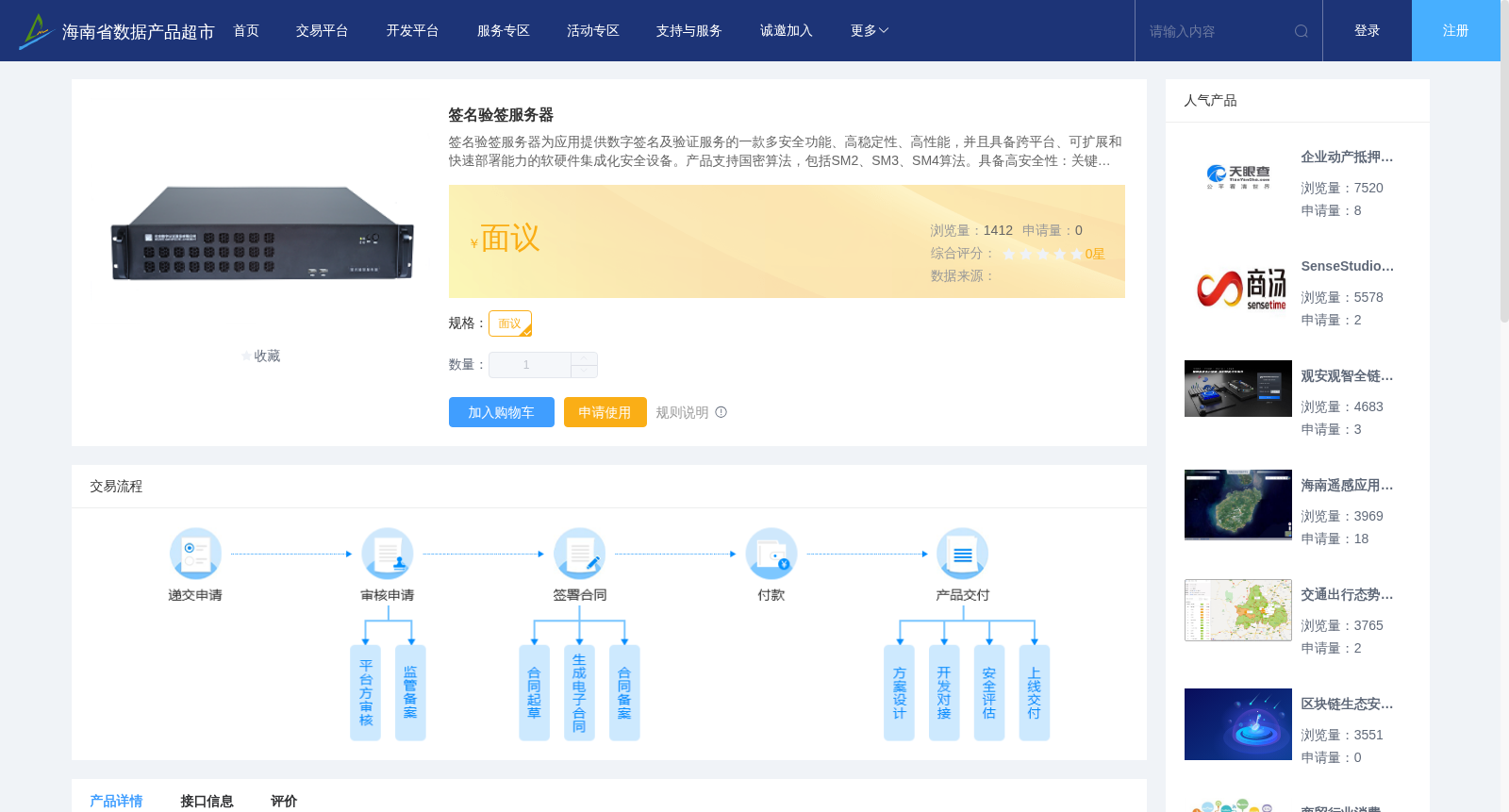
Task: Click the 监管备案 sub-step box
Action: pos(410,693)
